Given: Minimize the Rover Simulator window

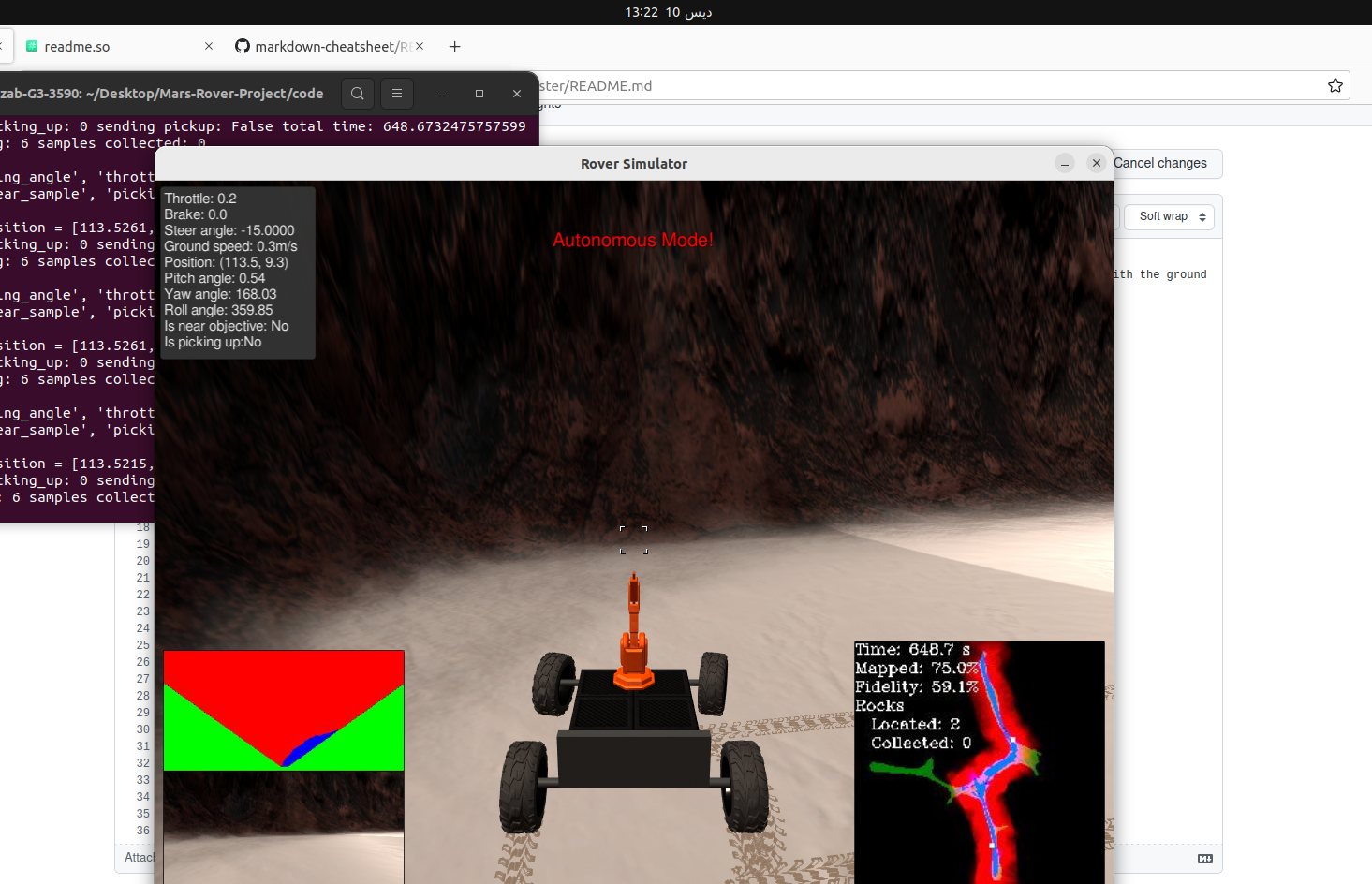Looking at the screenshot, I should click(x=1065, y=163).
